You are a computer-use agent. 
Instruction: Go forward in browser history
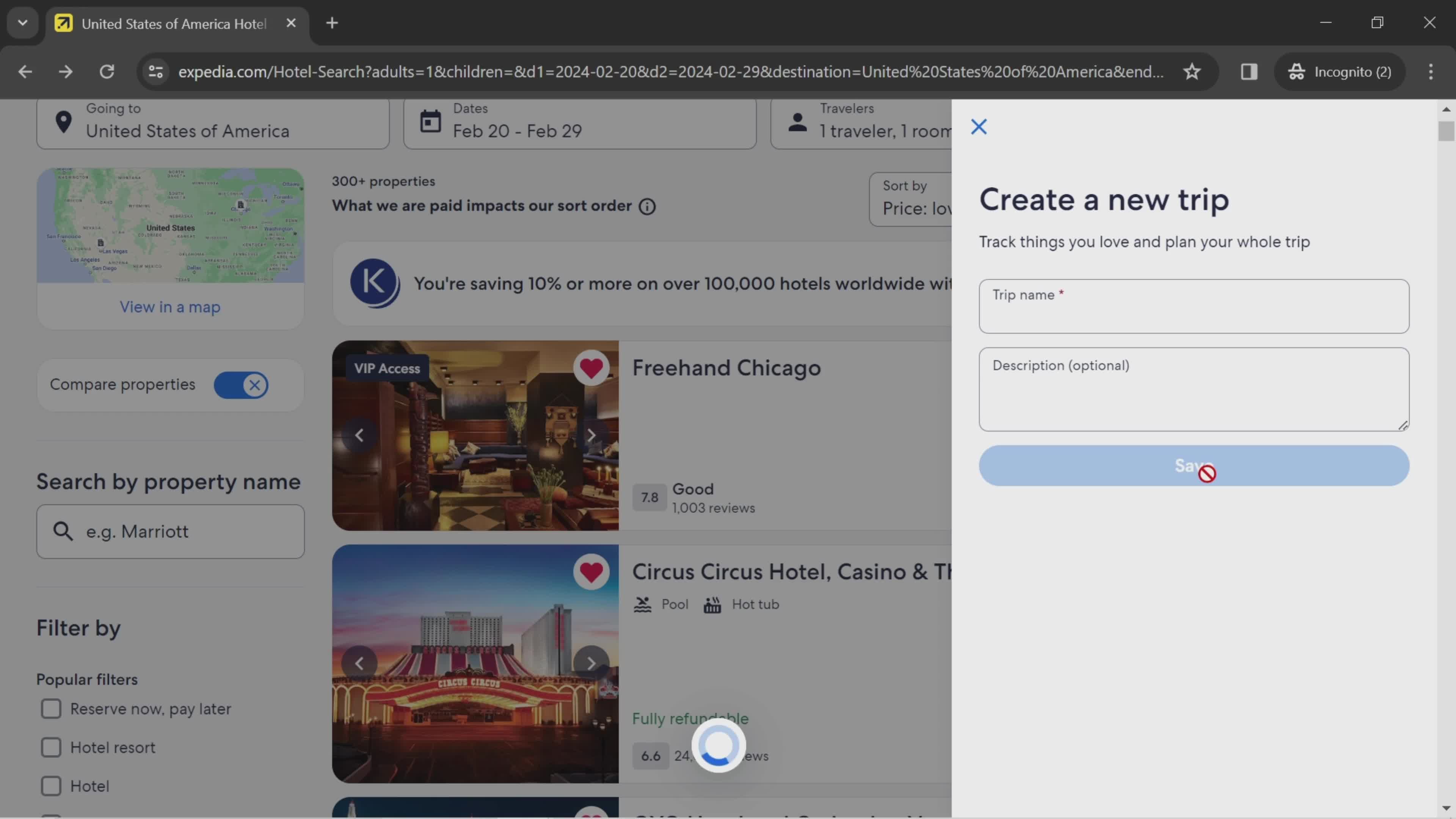point(66,72)
